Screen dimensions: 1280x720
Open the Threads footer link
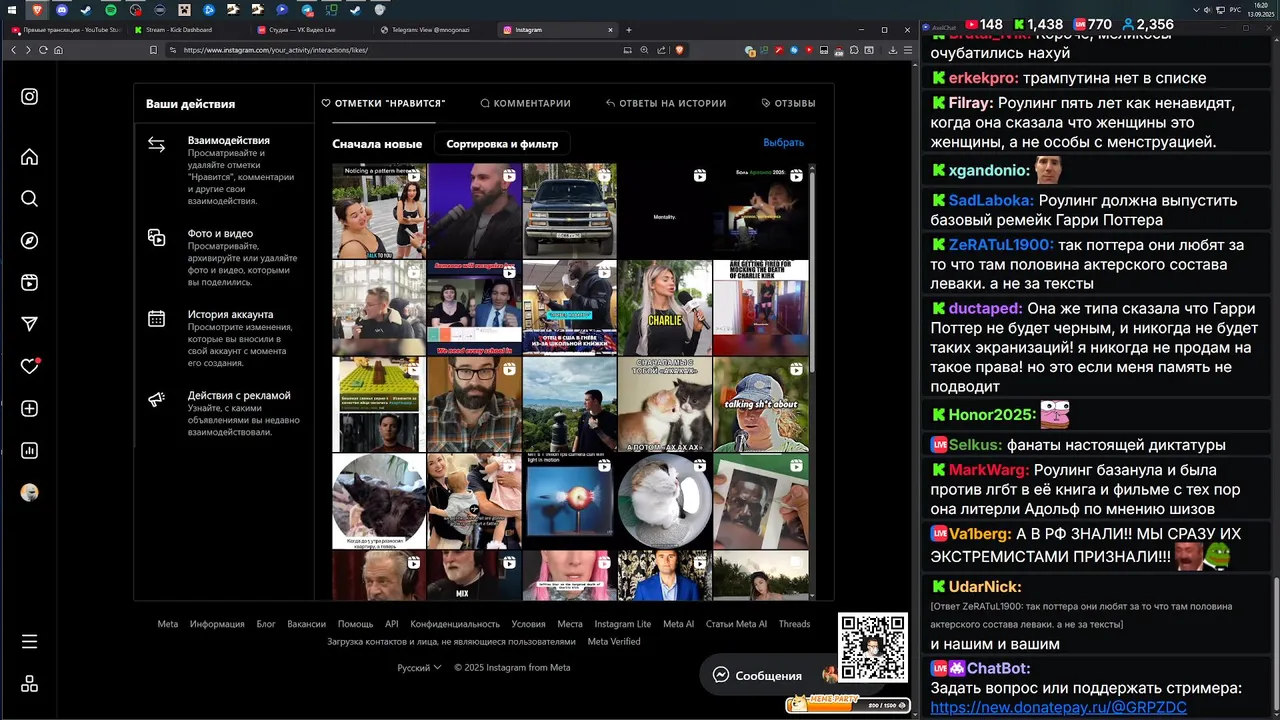click(794, 624)
